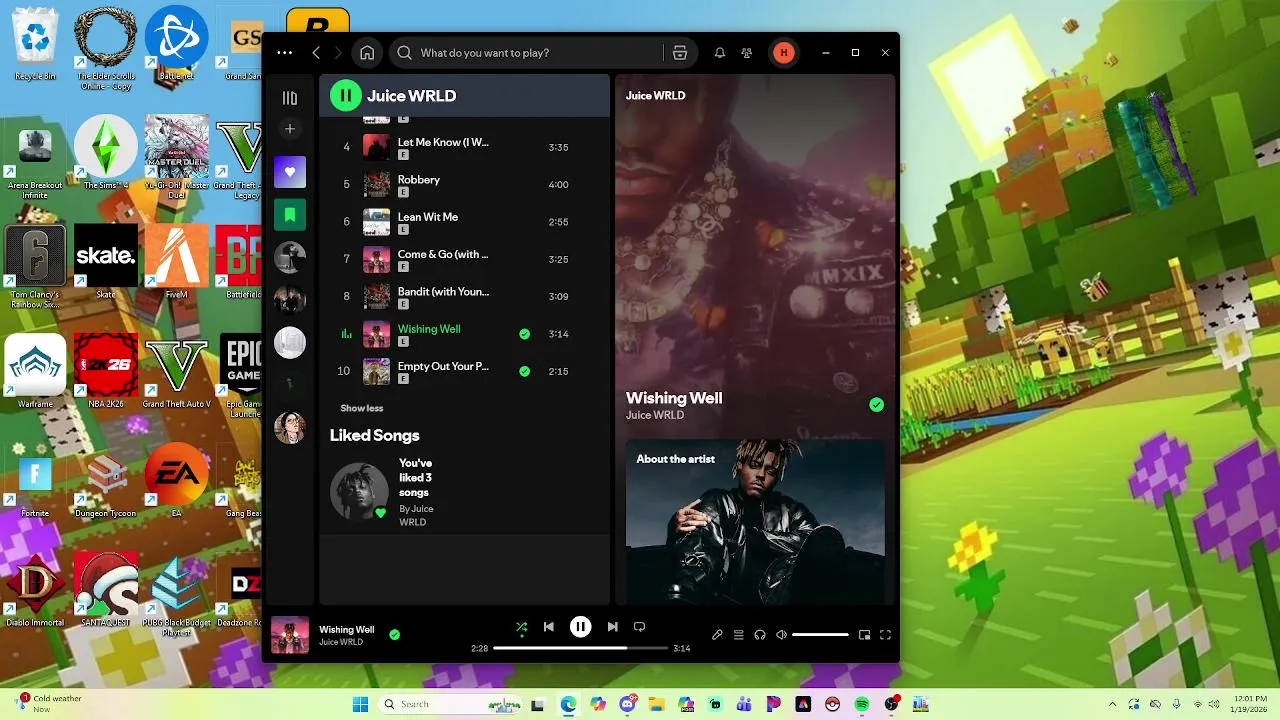Image resolution: width=1280 pixels, height=720 pixels.
Task: Open the three-dots menu in Spotify title bar
Action: coord(285,53)
